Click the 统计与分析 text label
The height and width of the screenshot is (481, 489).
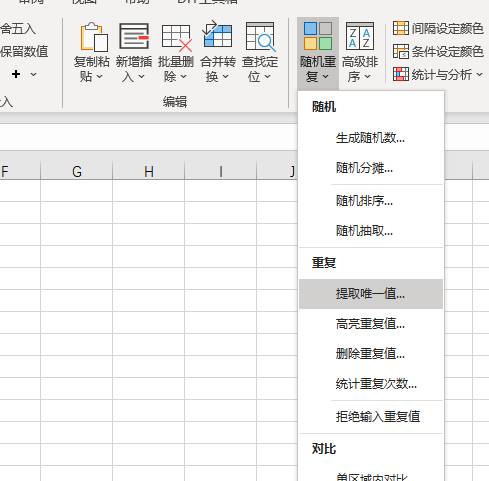tap(442, 74)
